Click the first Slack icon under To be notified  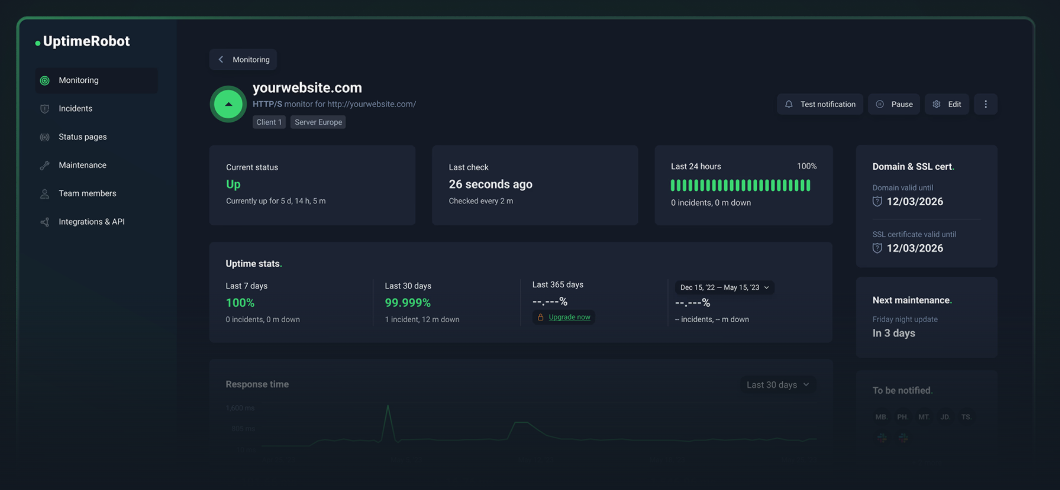pyautogui.click(x=882, y=438)
